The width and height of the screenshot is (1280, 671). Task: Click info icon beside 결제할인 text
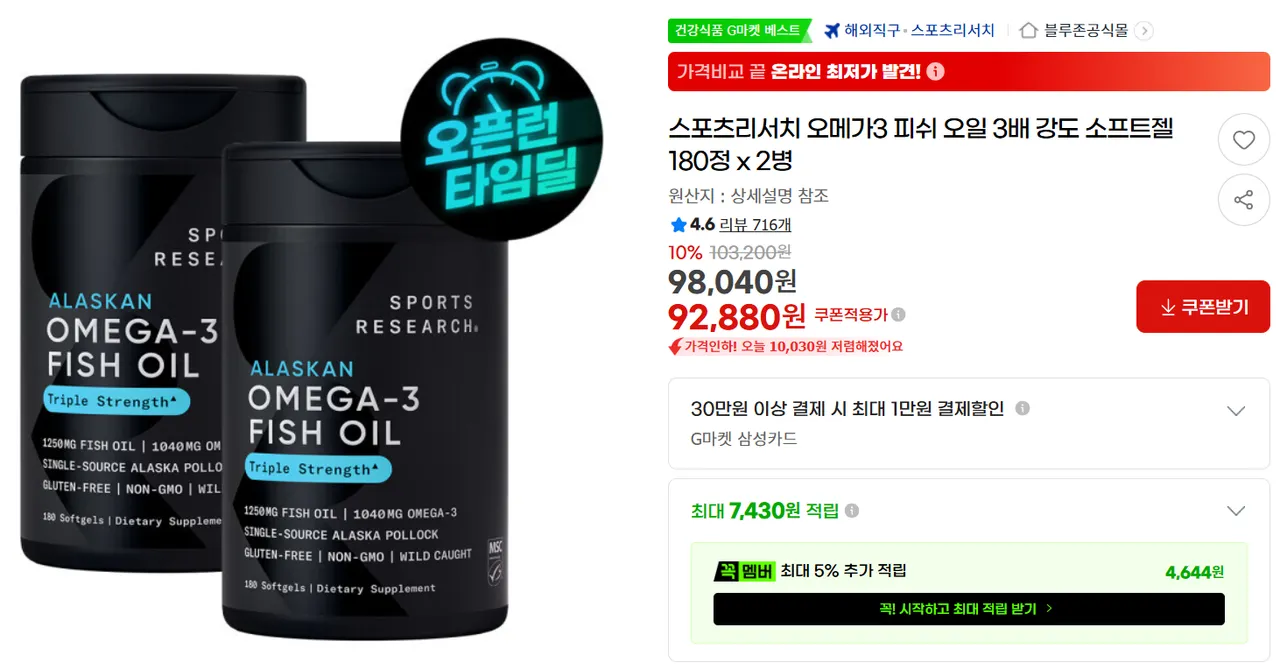pyautogui.click(x=1022, y=408)
